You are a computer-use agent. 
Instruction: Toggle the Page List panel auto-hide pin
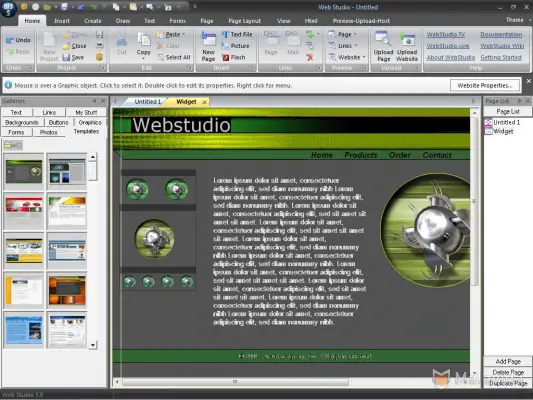pos(519,101)
